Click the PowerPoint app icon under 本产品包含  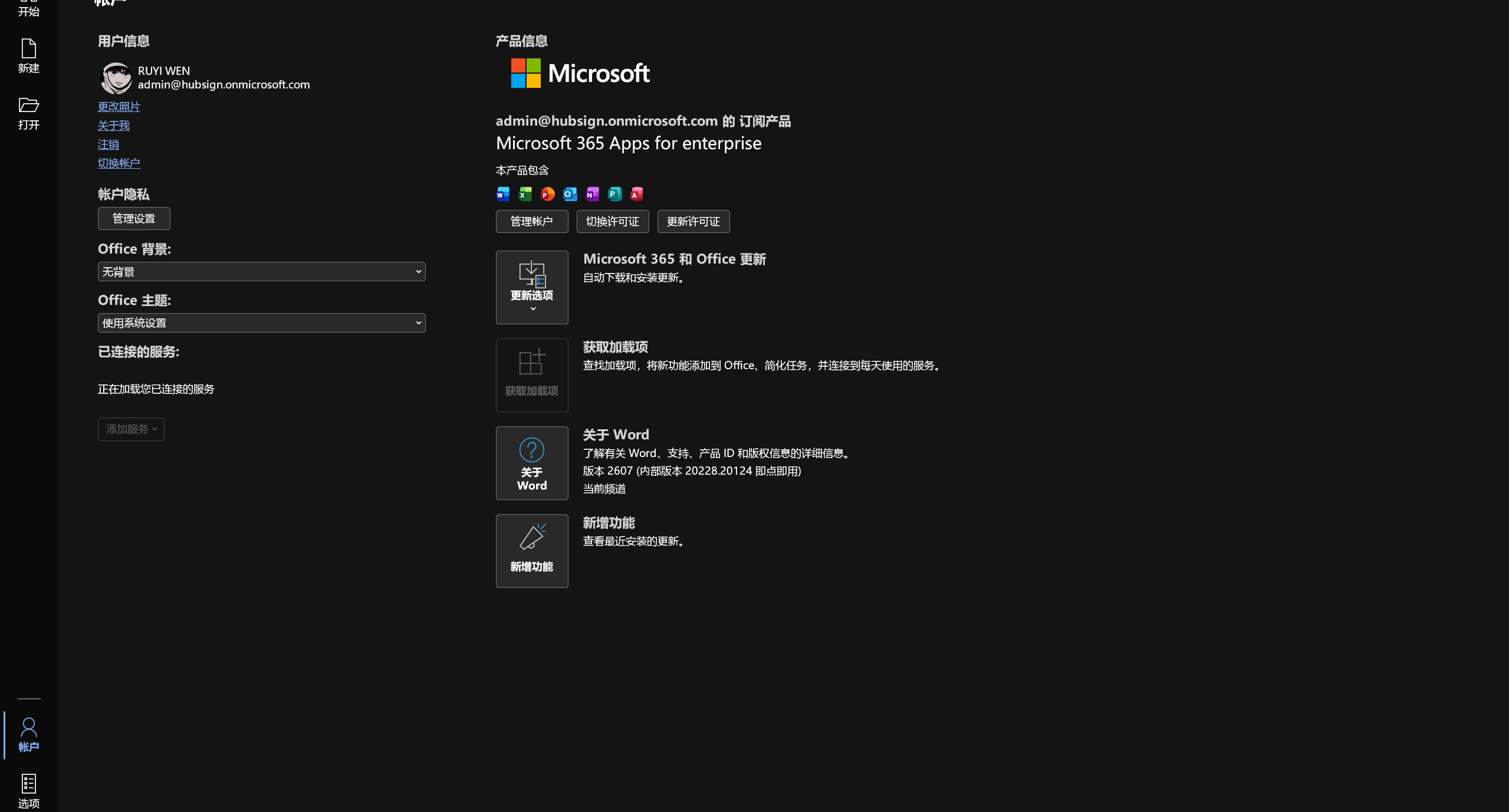coord(548,194)
